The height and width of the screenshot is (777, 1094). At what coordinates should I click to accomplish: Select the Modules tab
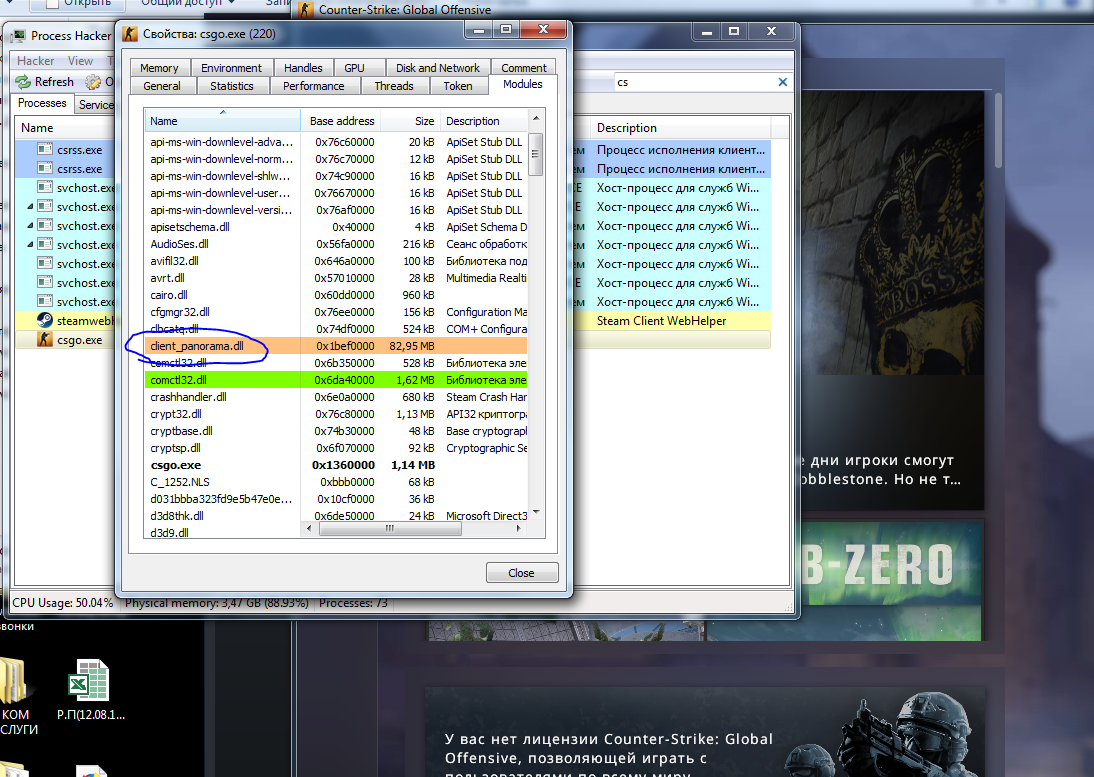[x=523, y=84]
